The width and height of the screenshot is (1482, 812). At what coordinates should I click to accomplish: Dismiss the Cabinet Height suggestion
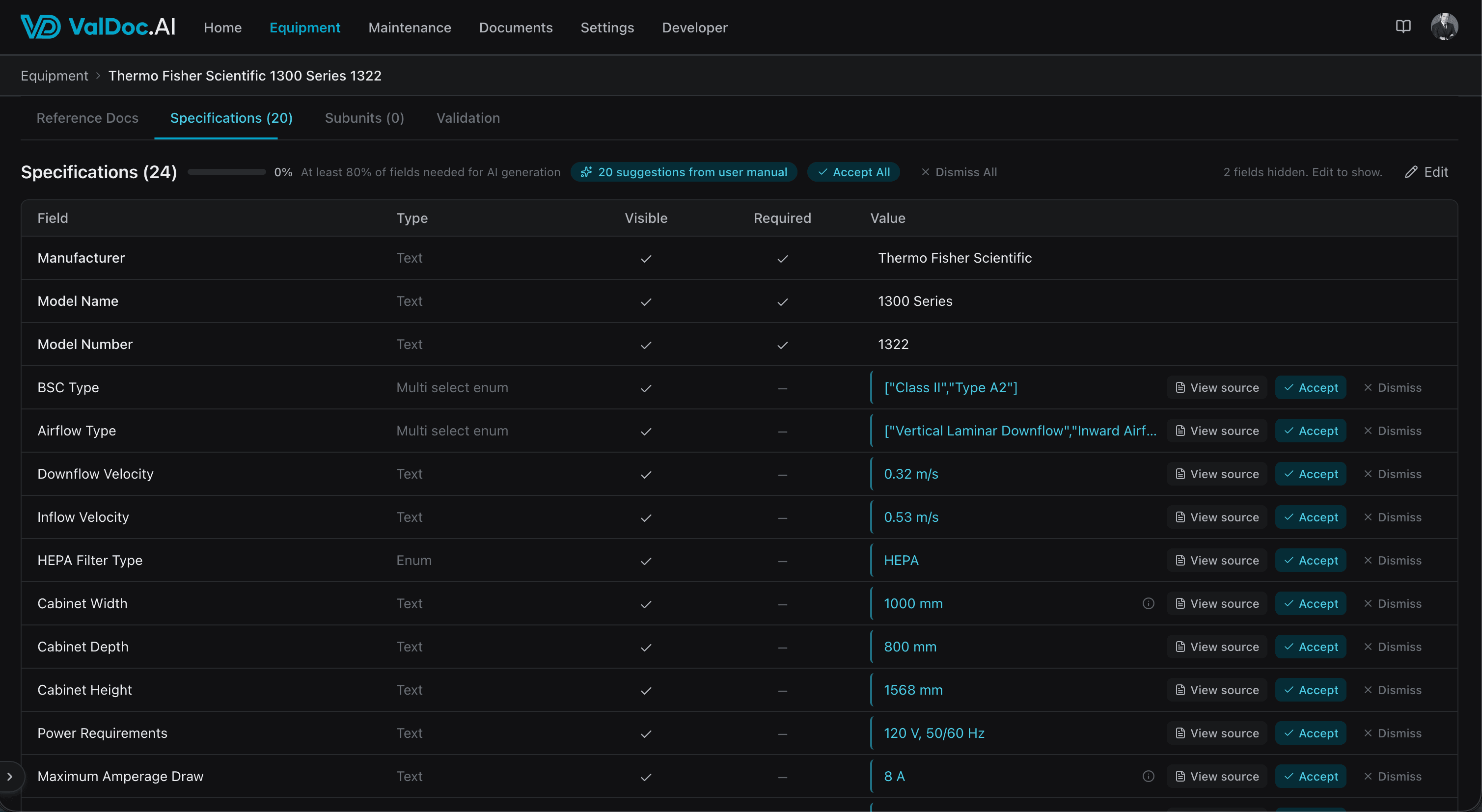point(1392,689)
